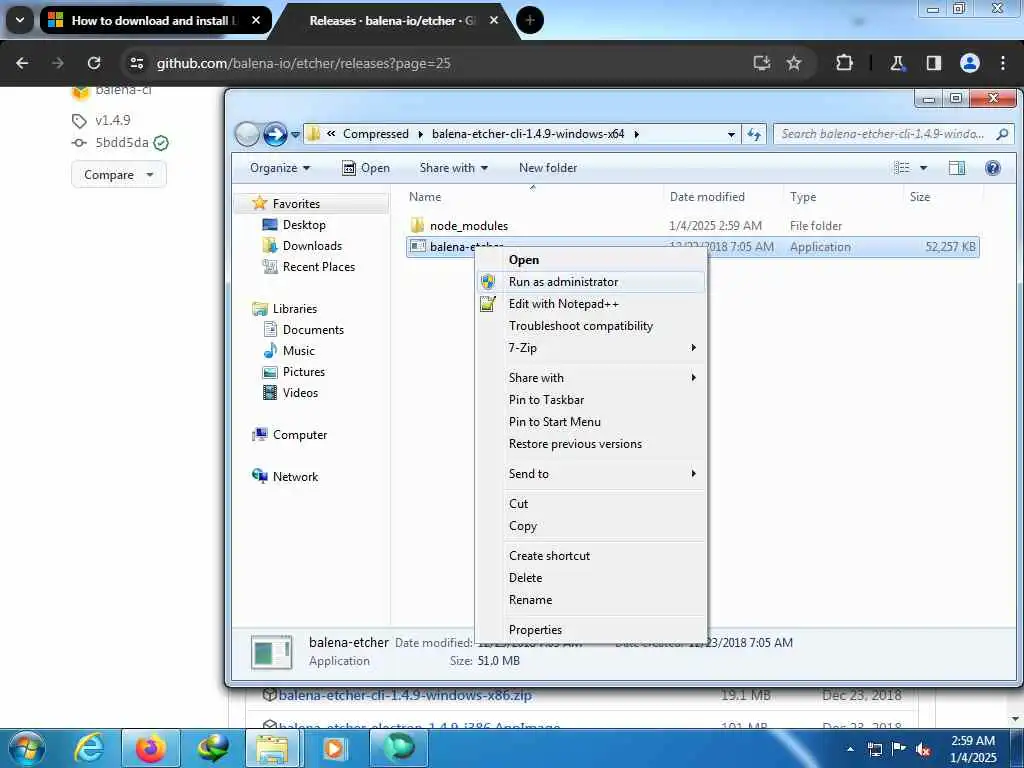Screen dimensions: 1024x768
Task: Click the Explorer search field
Action: click(x=893, y=134)
